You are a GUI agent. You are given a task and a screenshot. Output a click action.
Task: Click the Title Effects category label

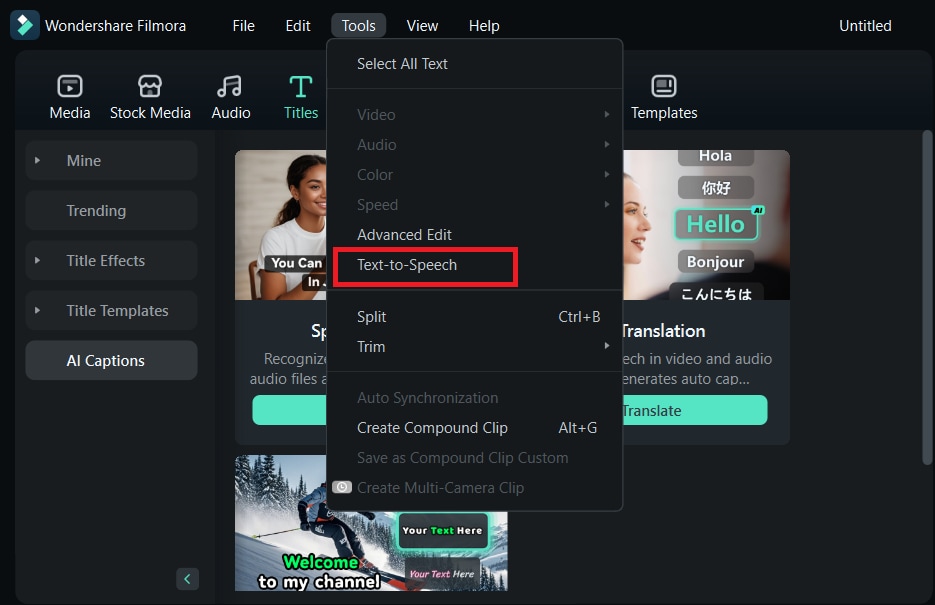coord(106,260)
